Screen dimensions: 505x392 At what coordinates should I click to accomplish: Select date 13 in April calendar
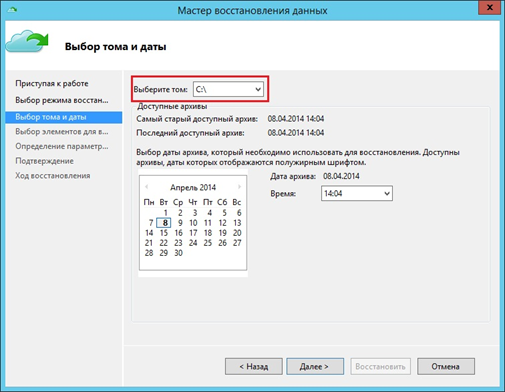coord(237,223)
